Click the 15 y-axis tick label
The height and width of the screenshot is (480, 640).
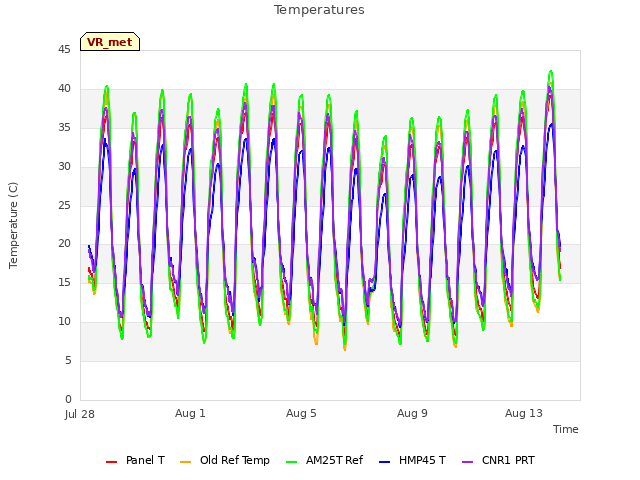64,282
